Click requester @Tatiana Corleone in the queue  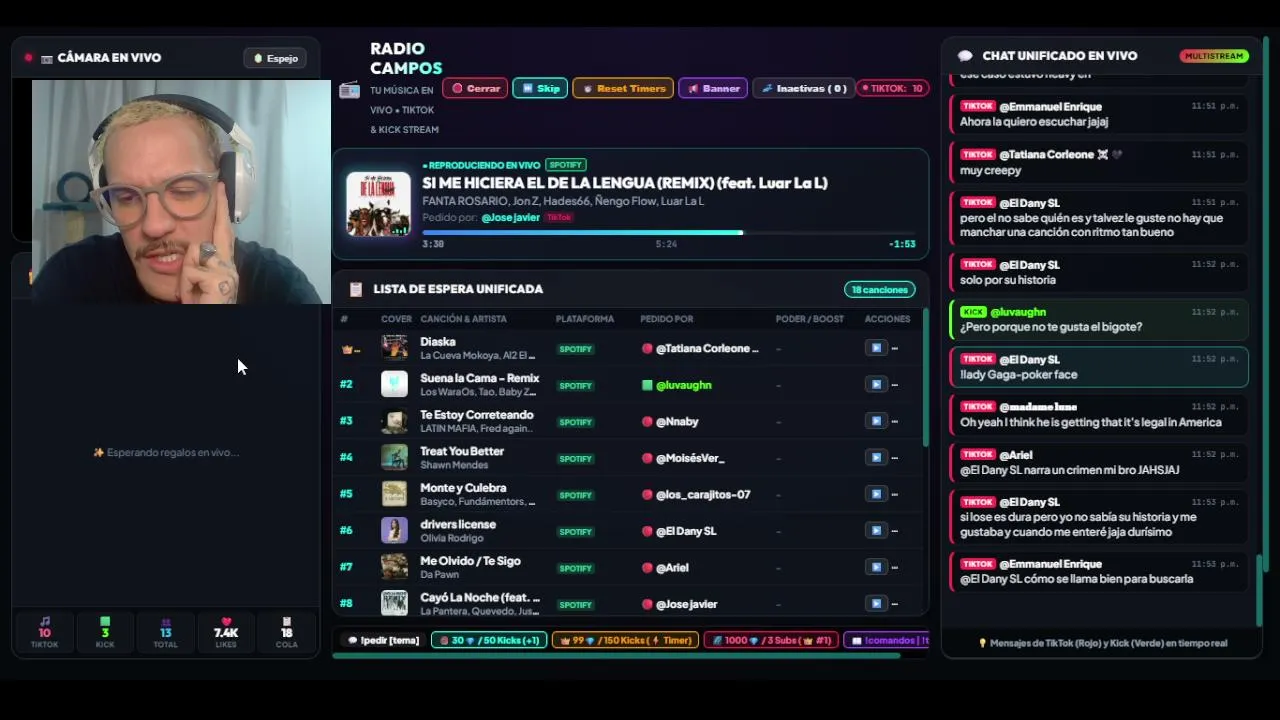707,348
